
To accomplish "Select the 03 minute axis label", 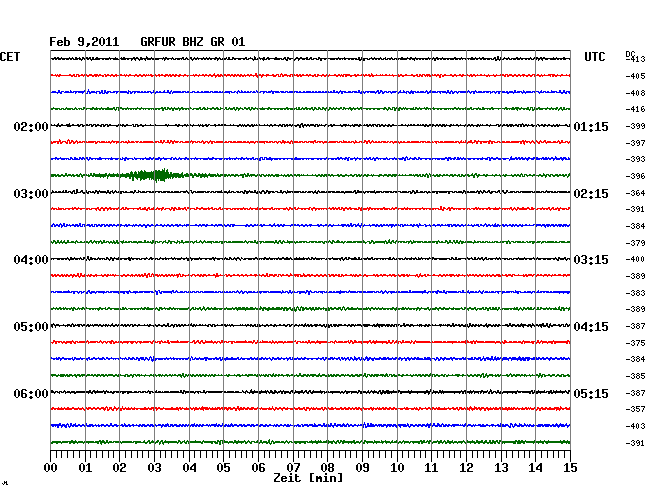I will (x=155, y=468).
